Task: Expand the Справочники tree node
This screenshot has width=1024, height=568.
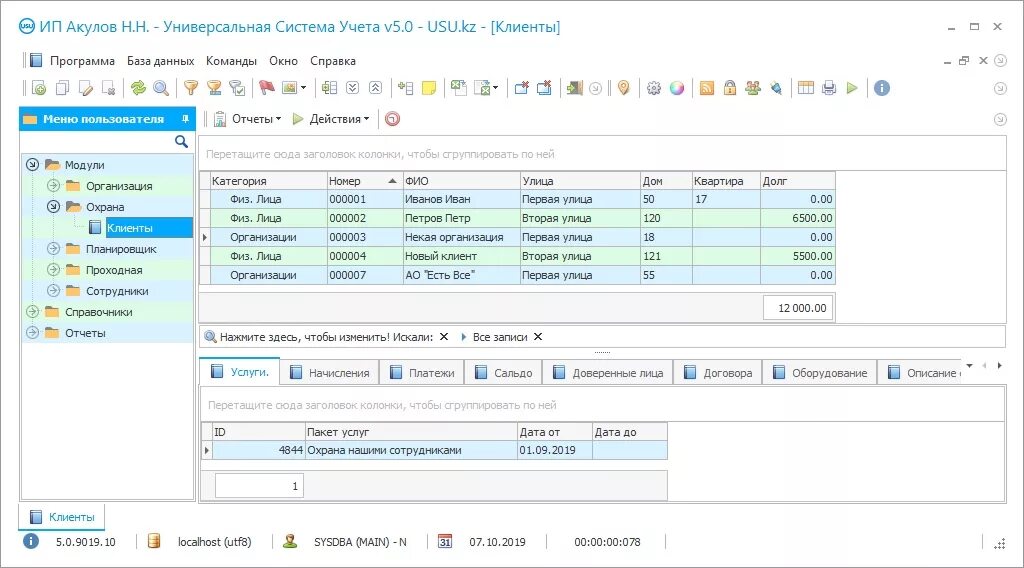Action: pyautogui.click(x=33, y=311)
